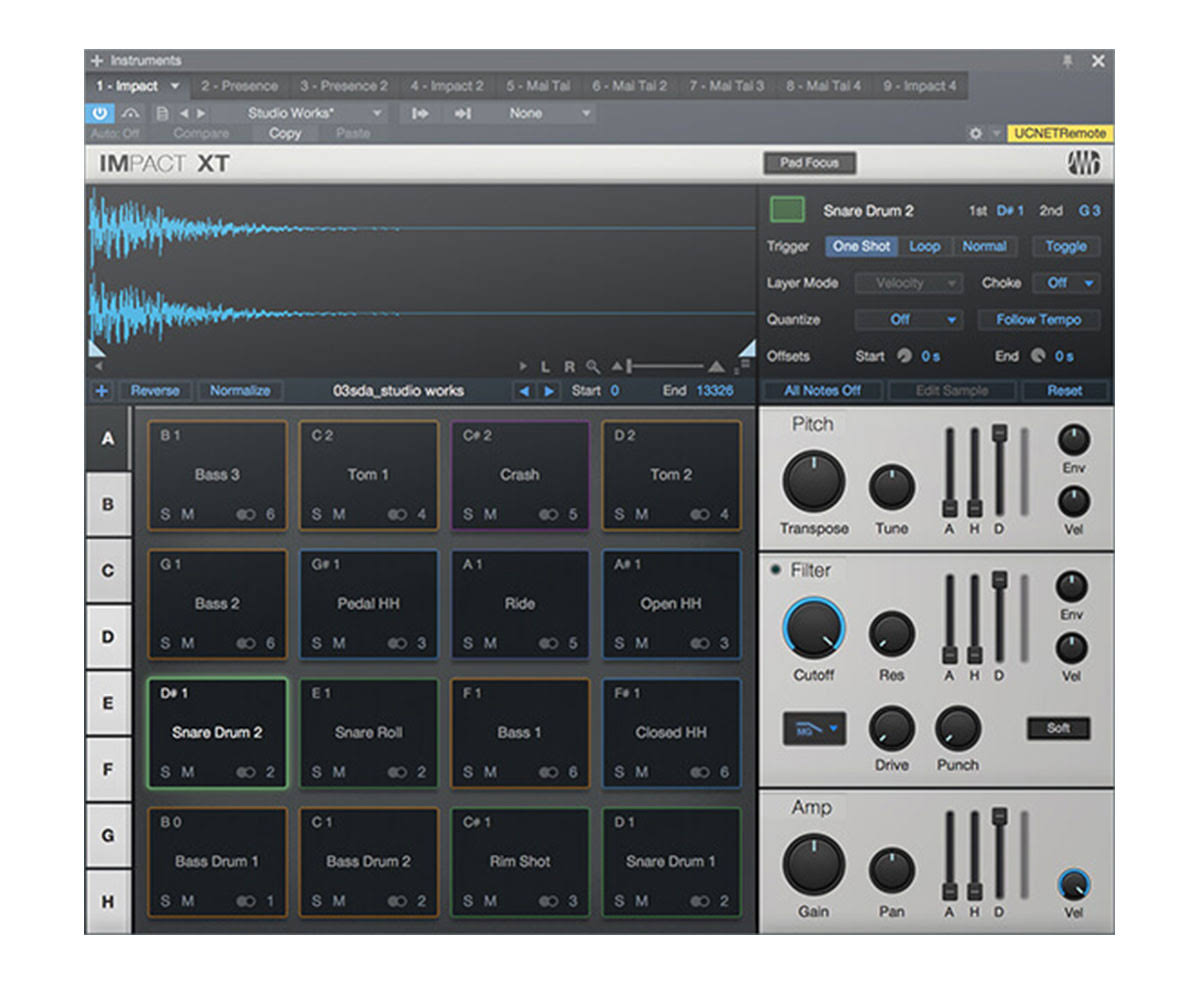Click the Reverse button
The width and height of the screenshot is (1200, 984).
click(x=155, y=391)
